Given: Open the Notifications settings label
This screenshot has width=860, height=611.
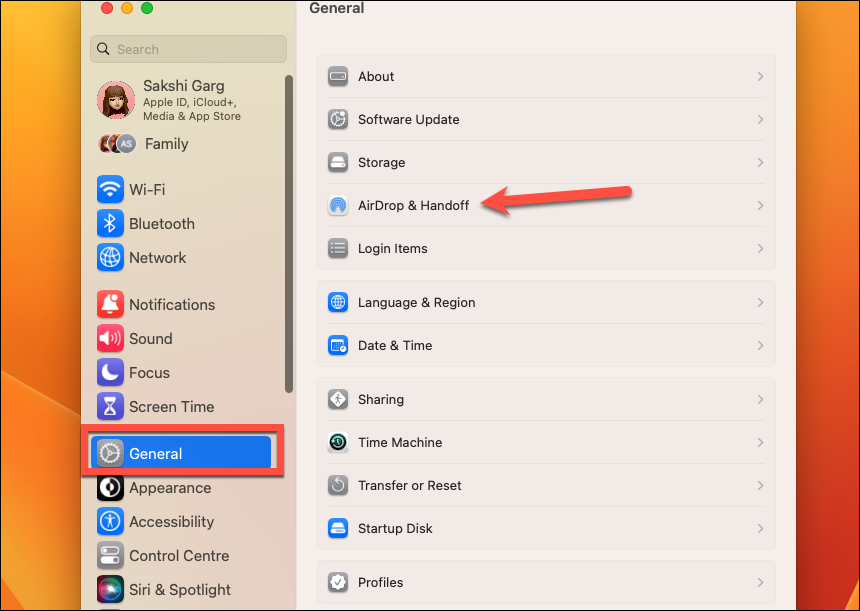Looking at the screenshot, I should pos(172,304).
